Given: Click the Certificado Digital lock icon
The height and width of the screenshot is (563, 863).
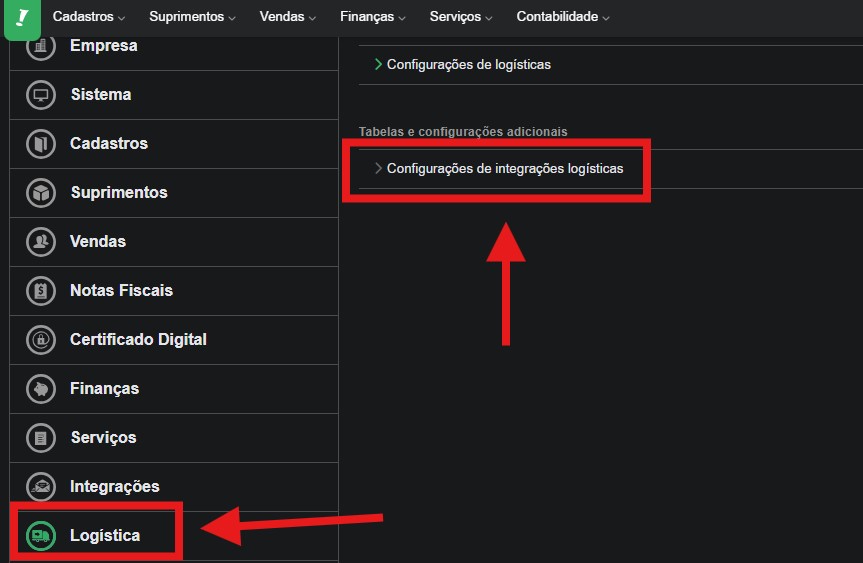Looking at the screenshot, I should tap(41, 340).
